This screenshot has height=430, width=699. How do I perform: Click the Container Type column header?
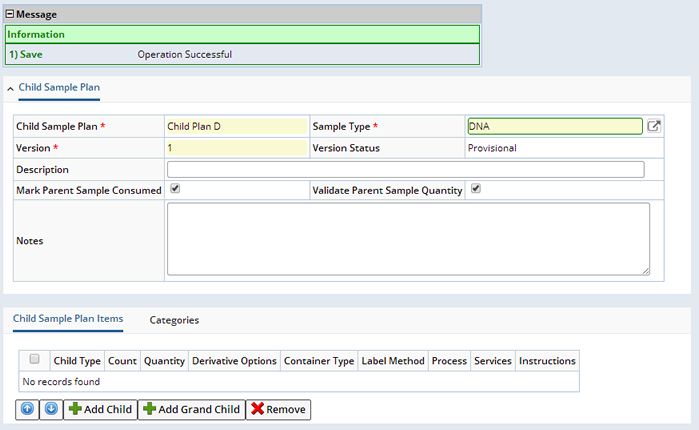tap(319, 360)
